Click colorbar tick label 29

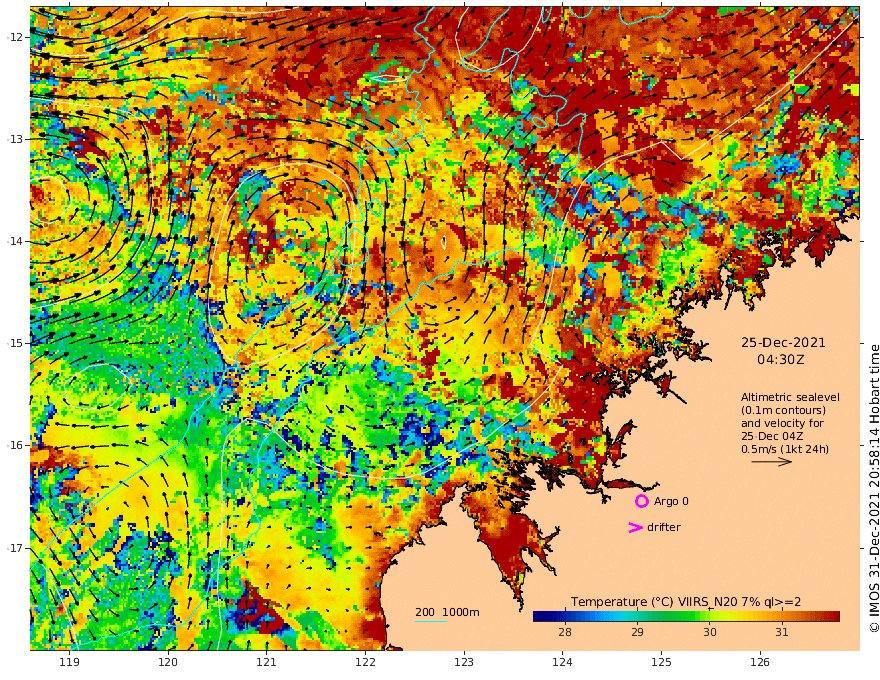(637, 632)
